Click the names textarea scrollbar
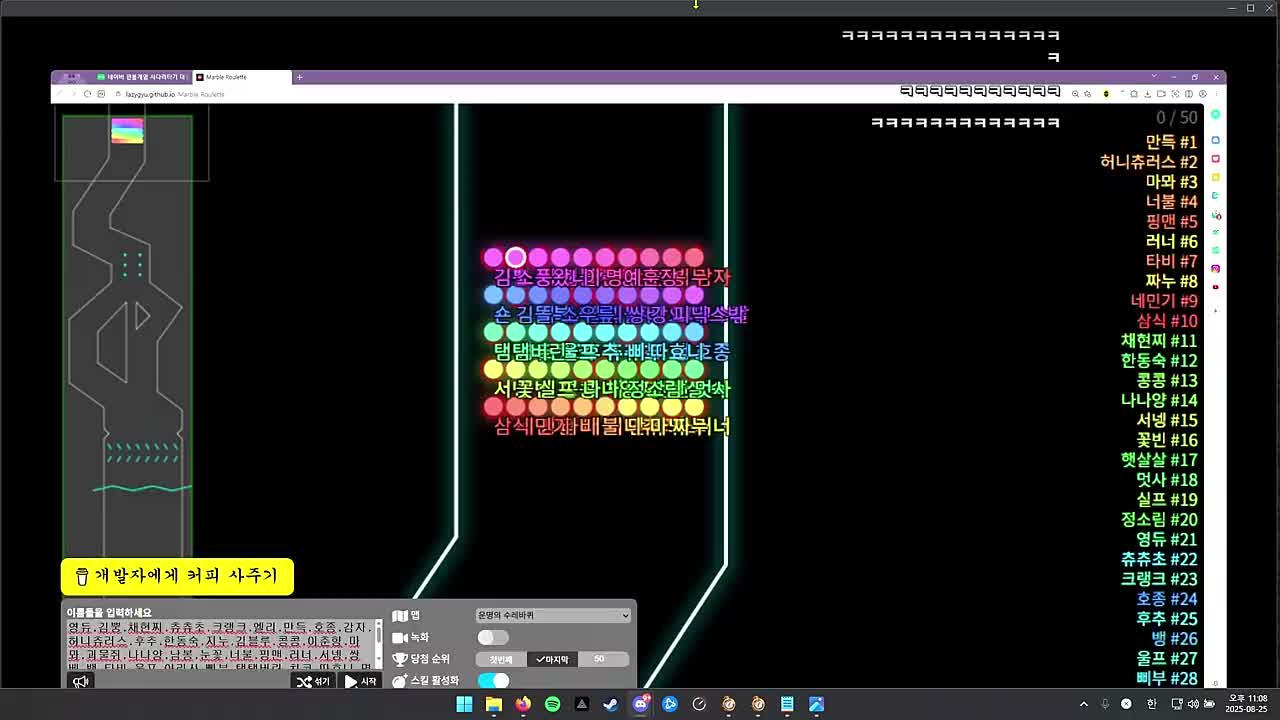 [379, 645]
